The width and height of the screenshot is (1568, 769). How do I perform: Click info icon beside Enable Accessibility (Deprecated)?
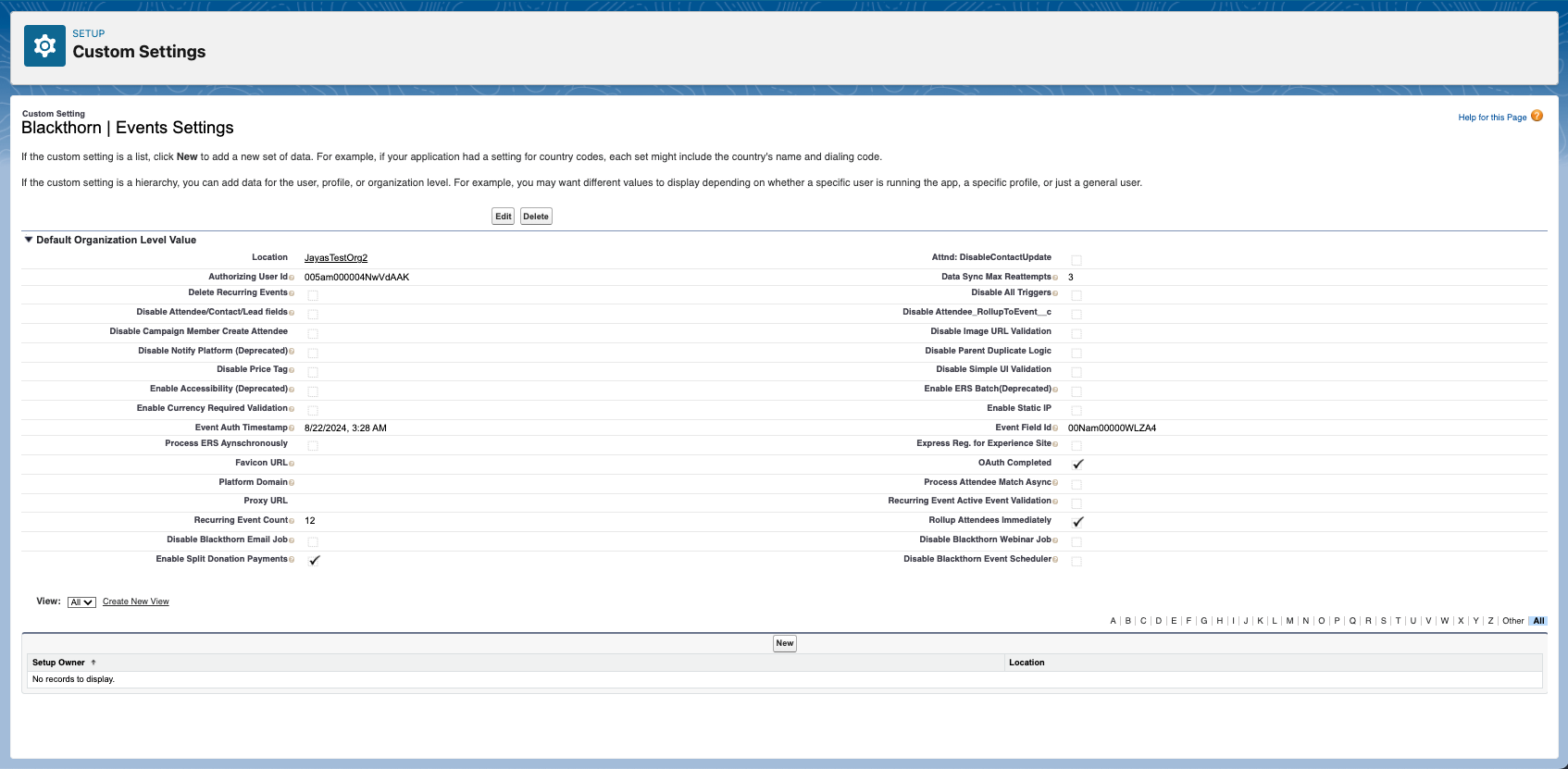click(x=292, y=390)
